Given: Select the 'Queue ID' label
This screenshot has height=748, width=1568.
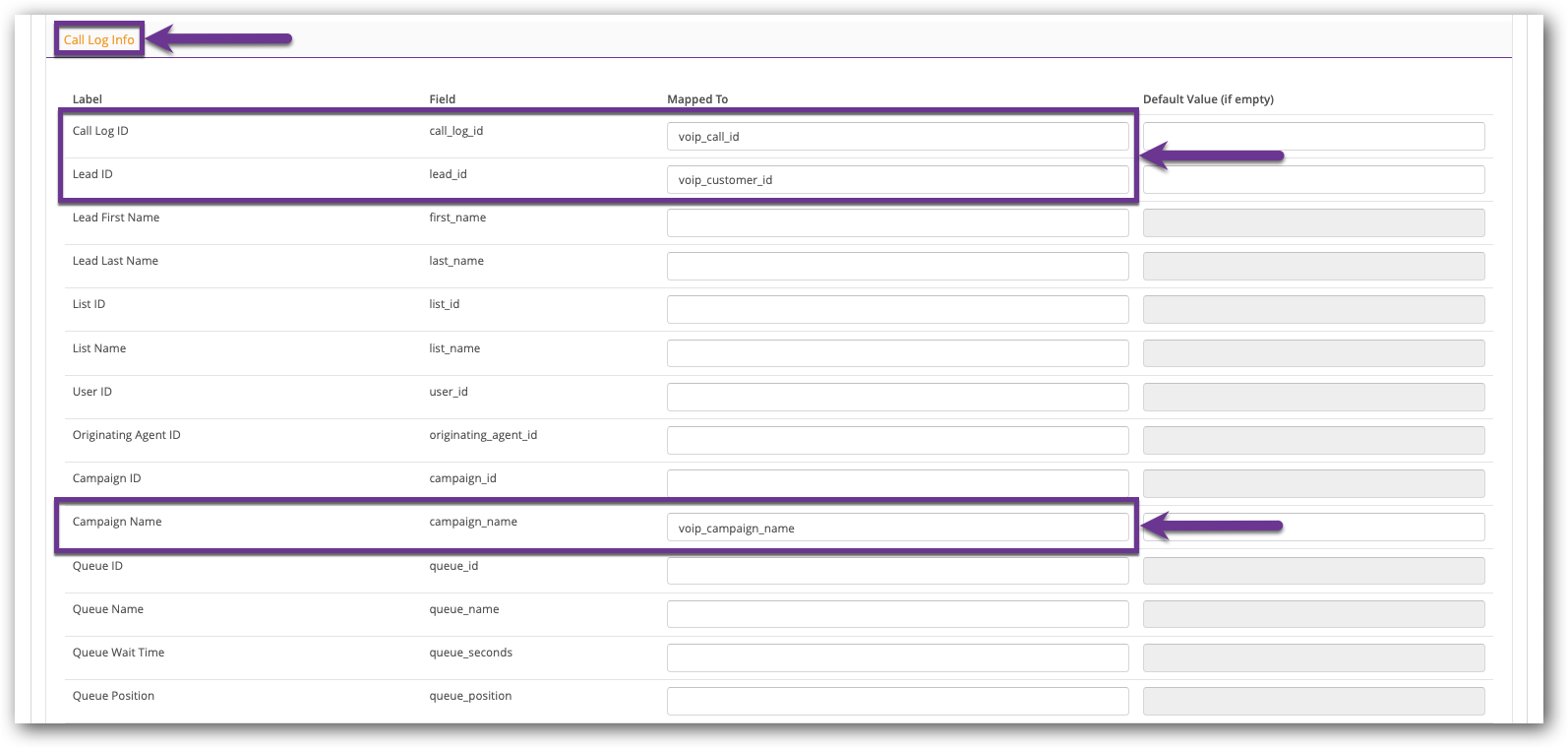Looking at the screenshot, I should pyautogui.click(x=97, y=566).
